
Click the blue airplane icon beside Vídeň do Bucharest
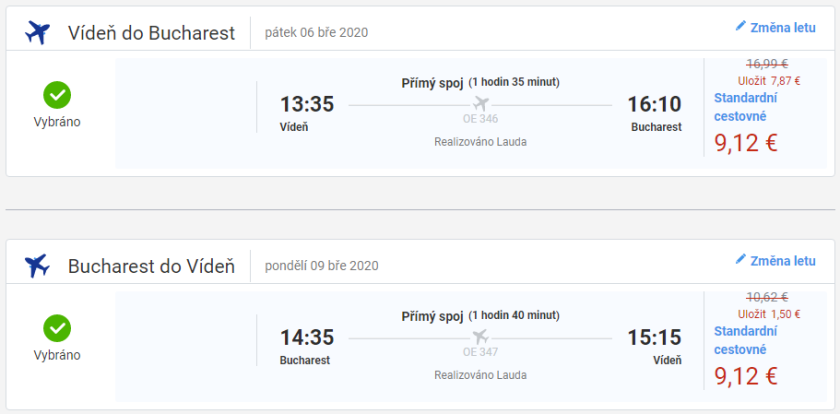pyautogui.click(x=37, y=33)
